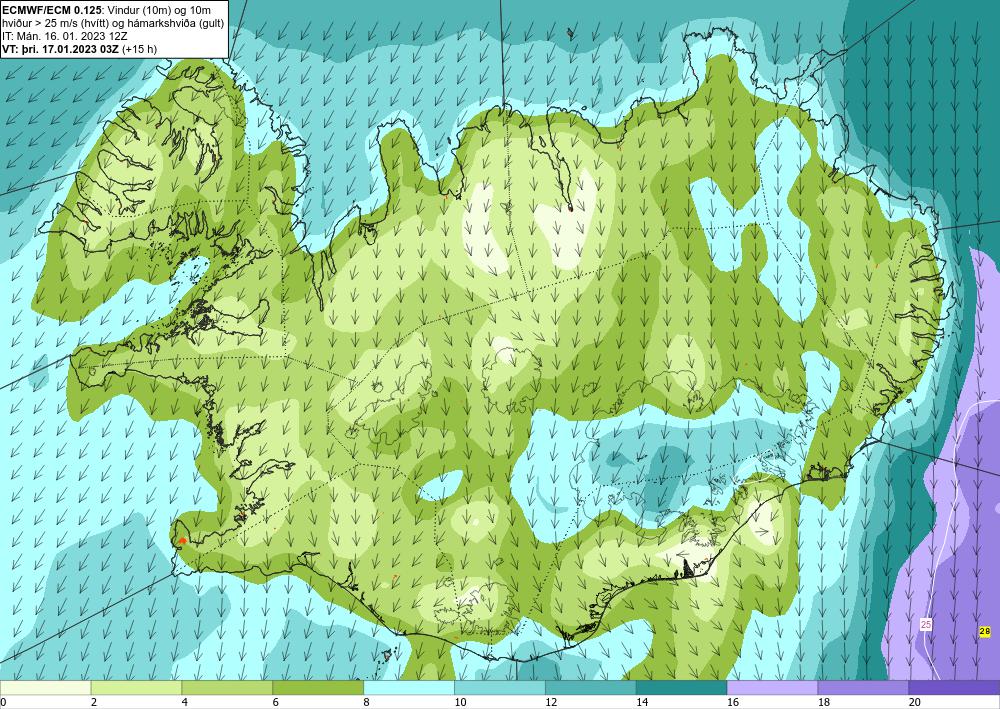Click the "VT: þri. 17.01.2023 03Z" valid time
Viewport: 1000px width, 709px height.
click(x=61, y=49)
